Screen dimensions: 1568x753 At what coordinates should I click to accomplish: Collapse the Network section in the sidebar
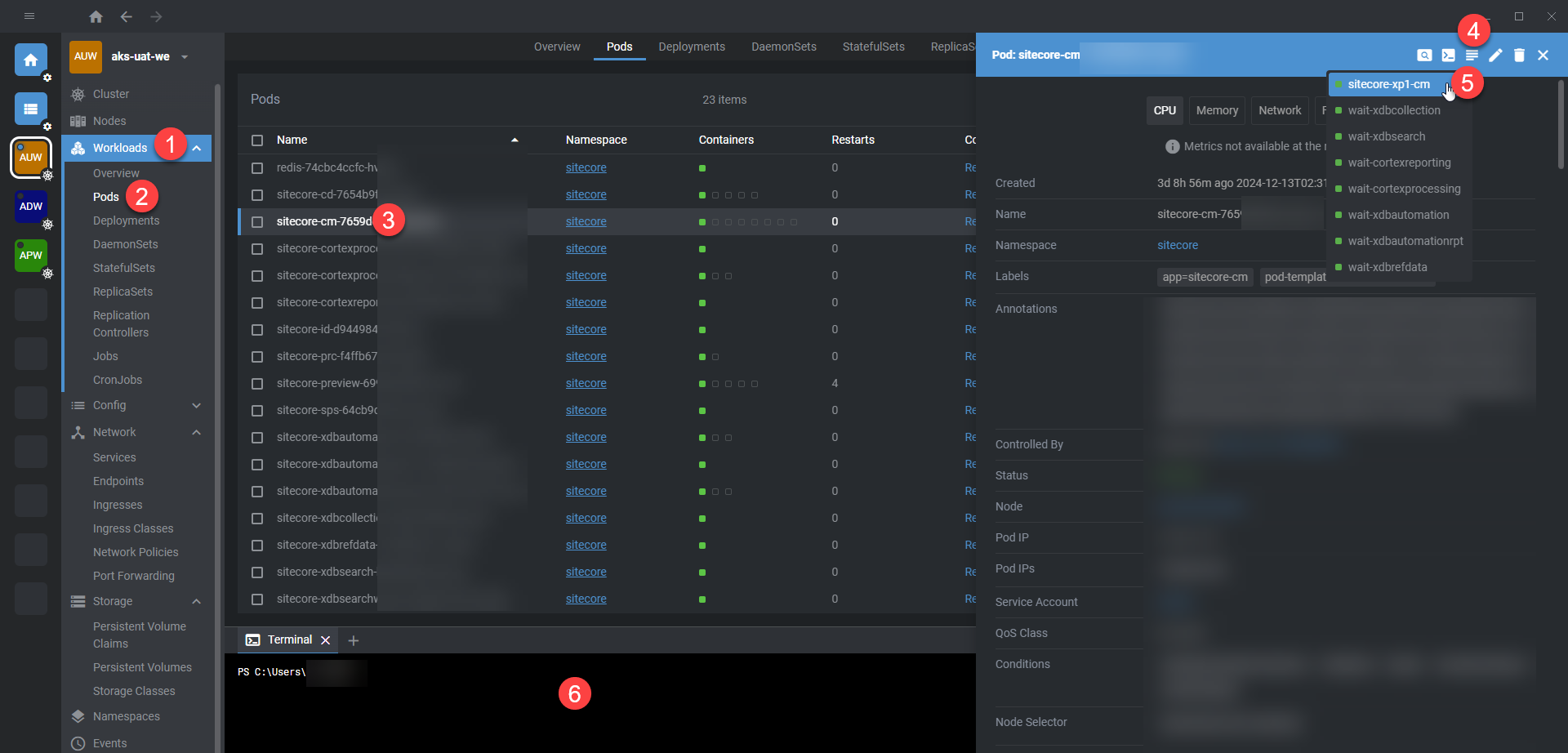tap(196, 432)
